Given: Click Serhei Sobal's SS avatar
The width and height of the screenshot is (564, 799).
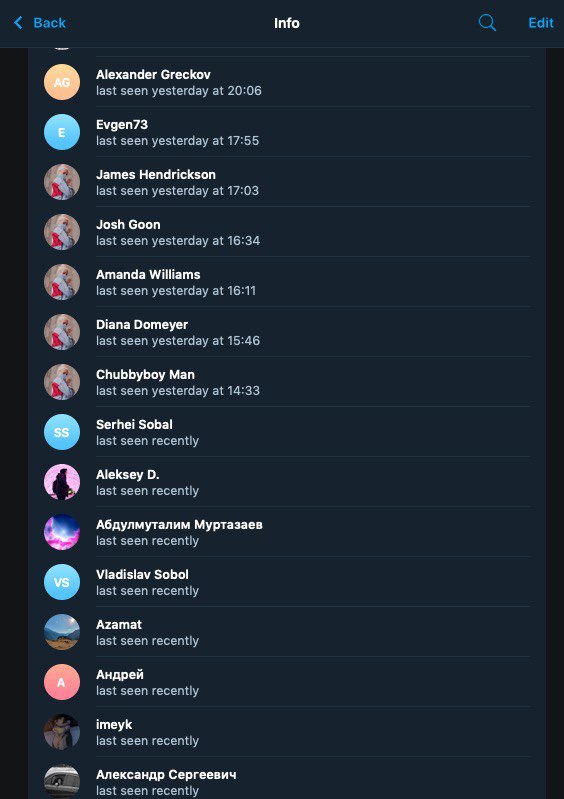Looking at the screenshot, I should pyautogui.click(x=62, y=432).
